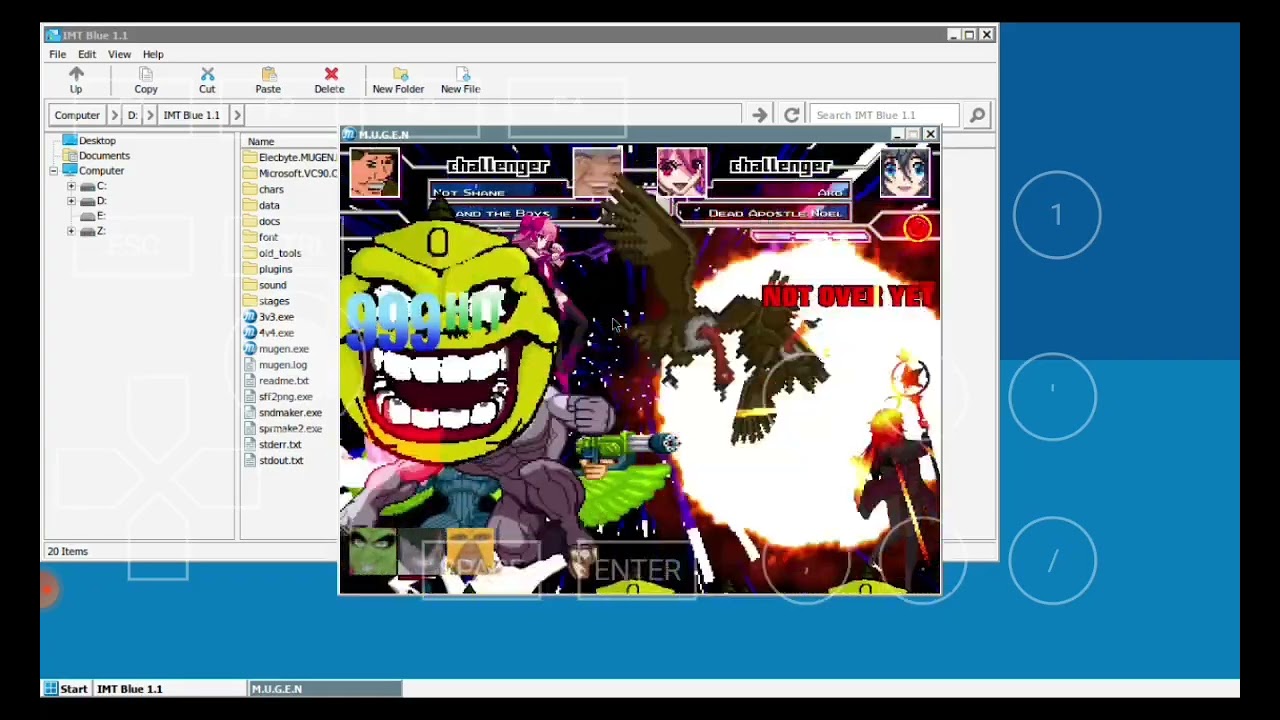
Task: Select Documents in the folder tree
Action: 104,156
